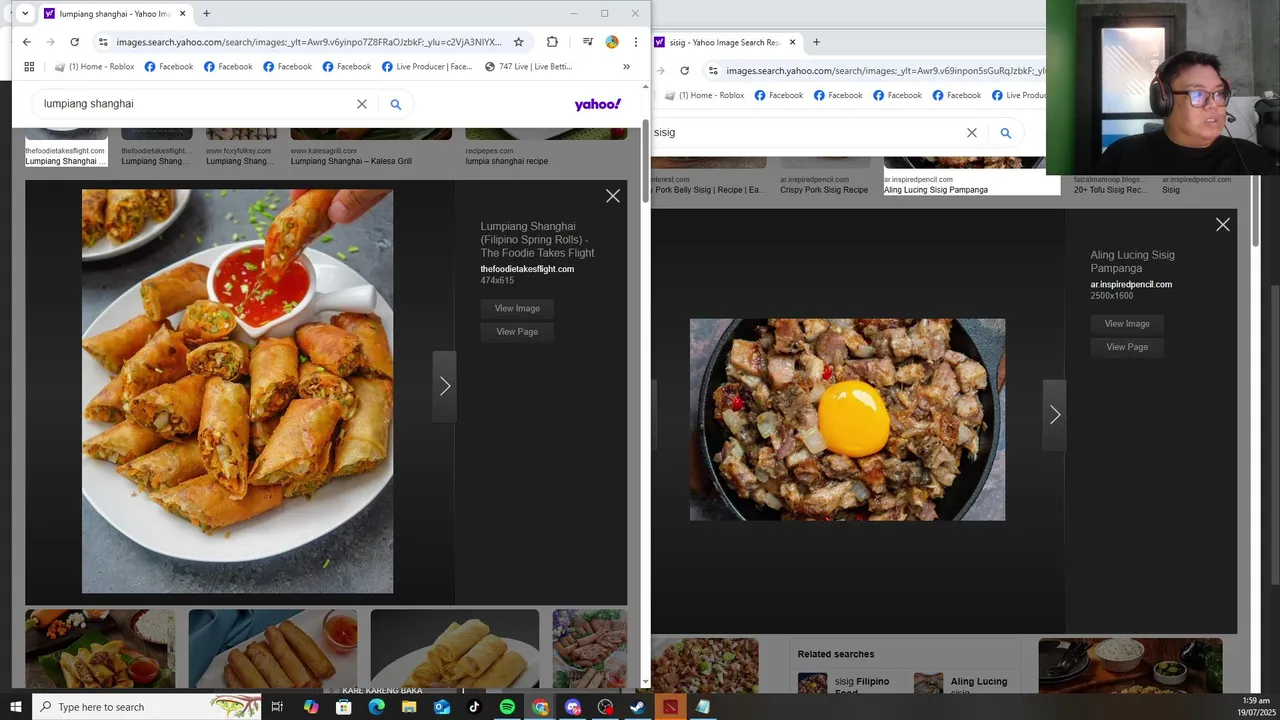Open media controls icon in left Chrome toolbar

(x=588, y=42)
